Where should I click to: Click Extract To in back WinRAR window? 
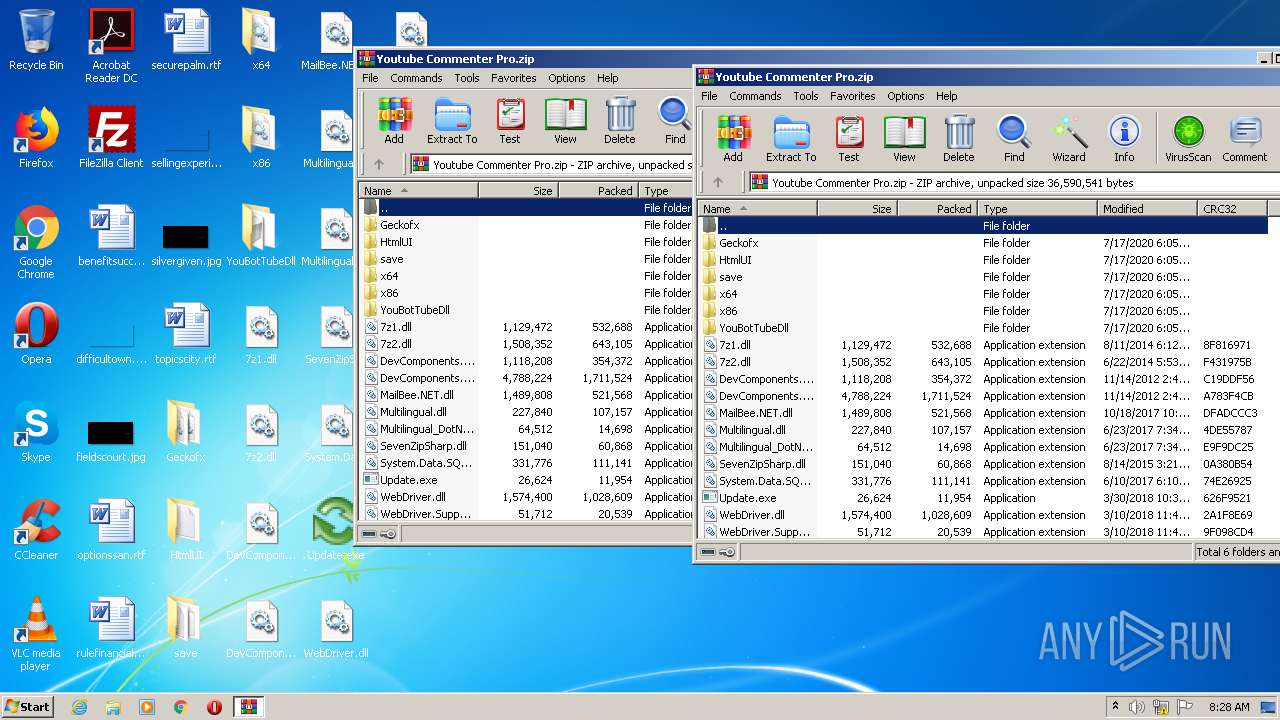[x=452, y=120]
